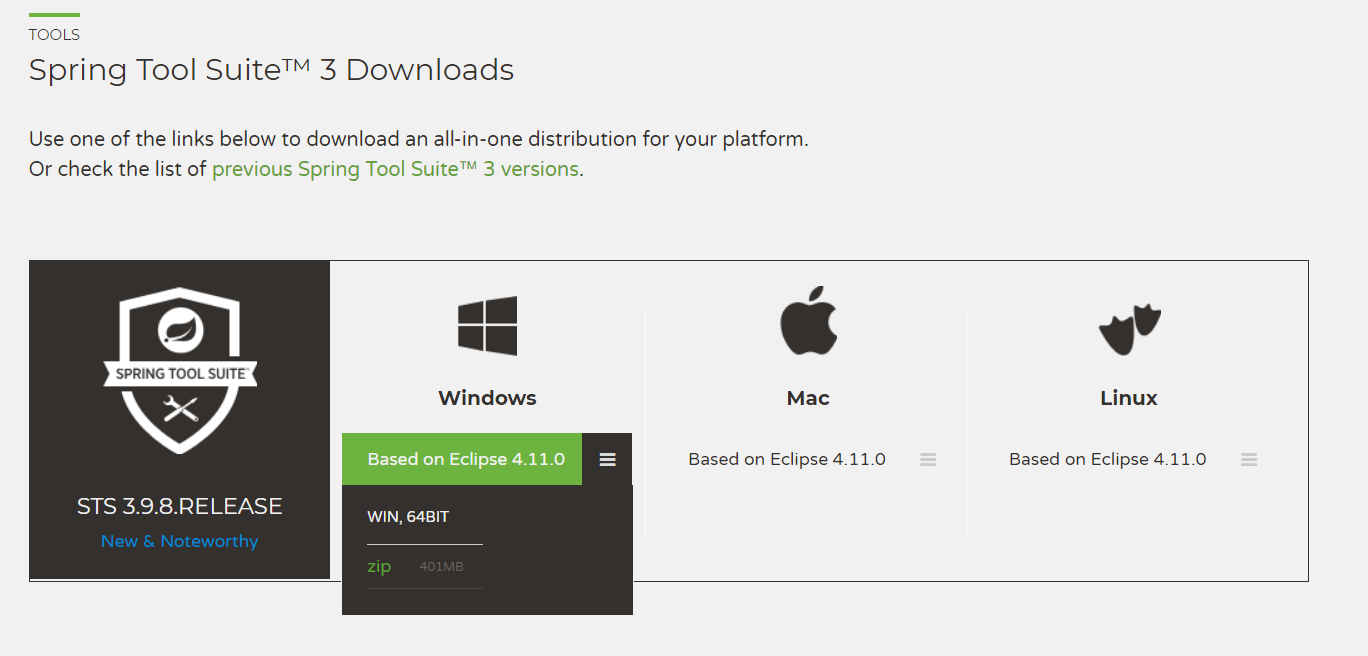Click the Linux footprint logo icon
The image size is (1368, 656).
point(1130,330)
